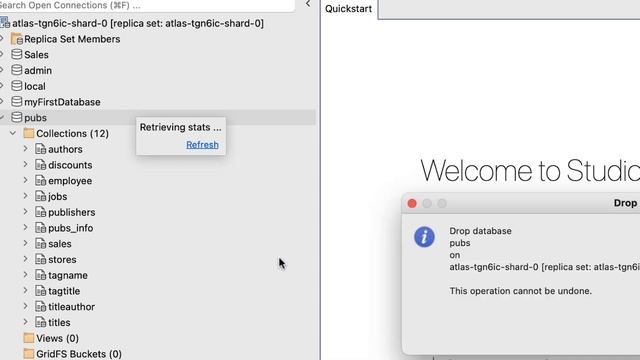Expand the employee collection node
The height and width of the screenshot is (360, 640).
25,180
